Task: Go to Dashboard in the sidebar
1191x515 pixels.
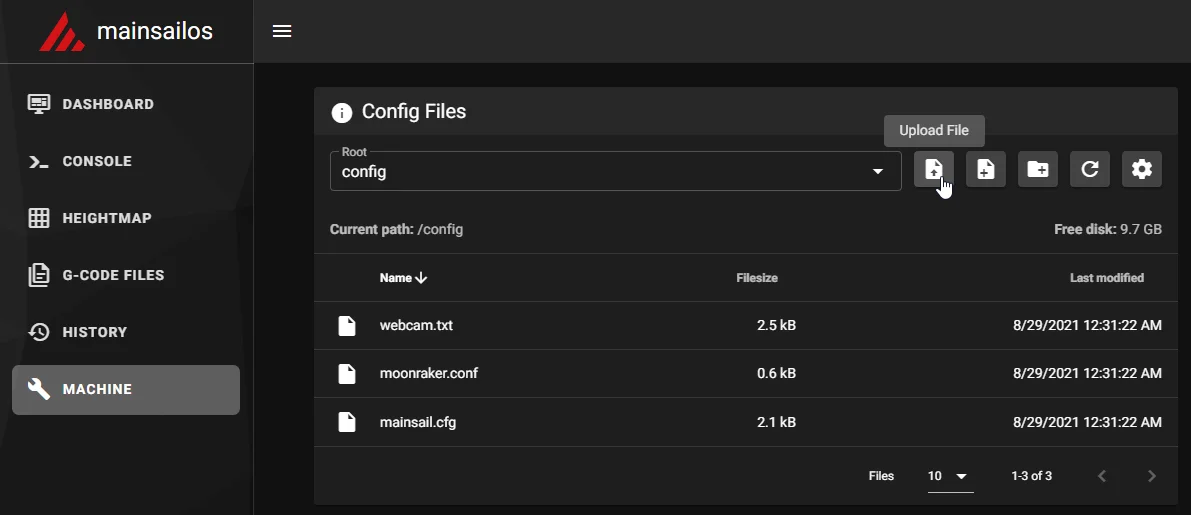Action: click(108, 104)
